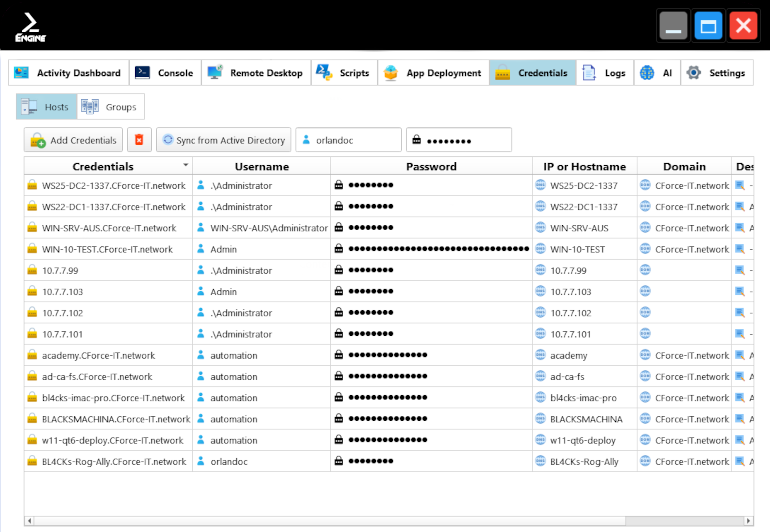Open the Credentials column sort dropdown arrow
Viewport: 770px width, 532px height.
(184, 165)
